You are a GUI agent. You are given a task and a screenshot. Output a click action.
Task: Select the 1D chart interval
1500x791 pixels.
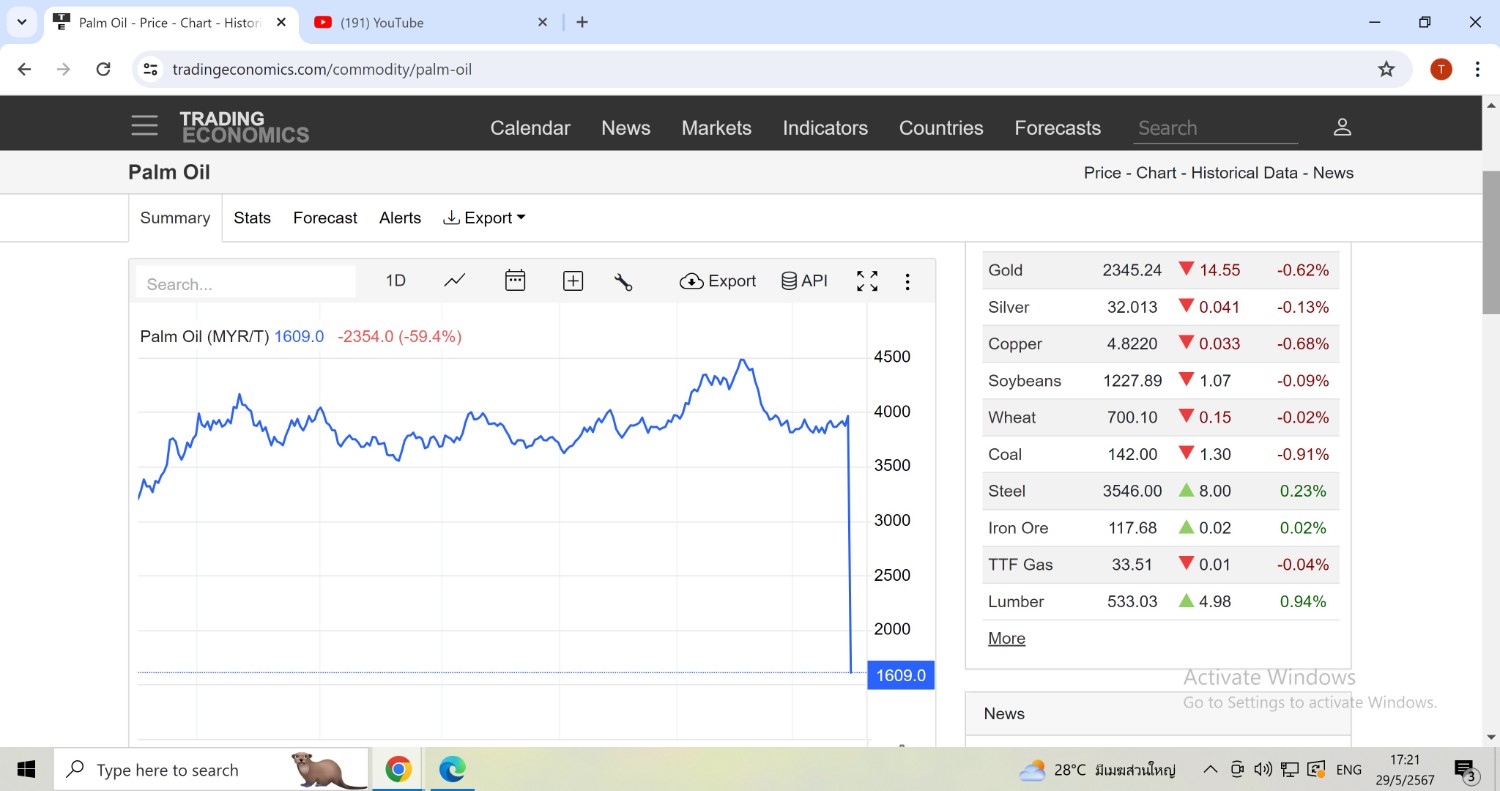(x=396, y=281)
